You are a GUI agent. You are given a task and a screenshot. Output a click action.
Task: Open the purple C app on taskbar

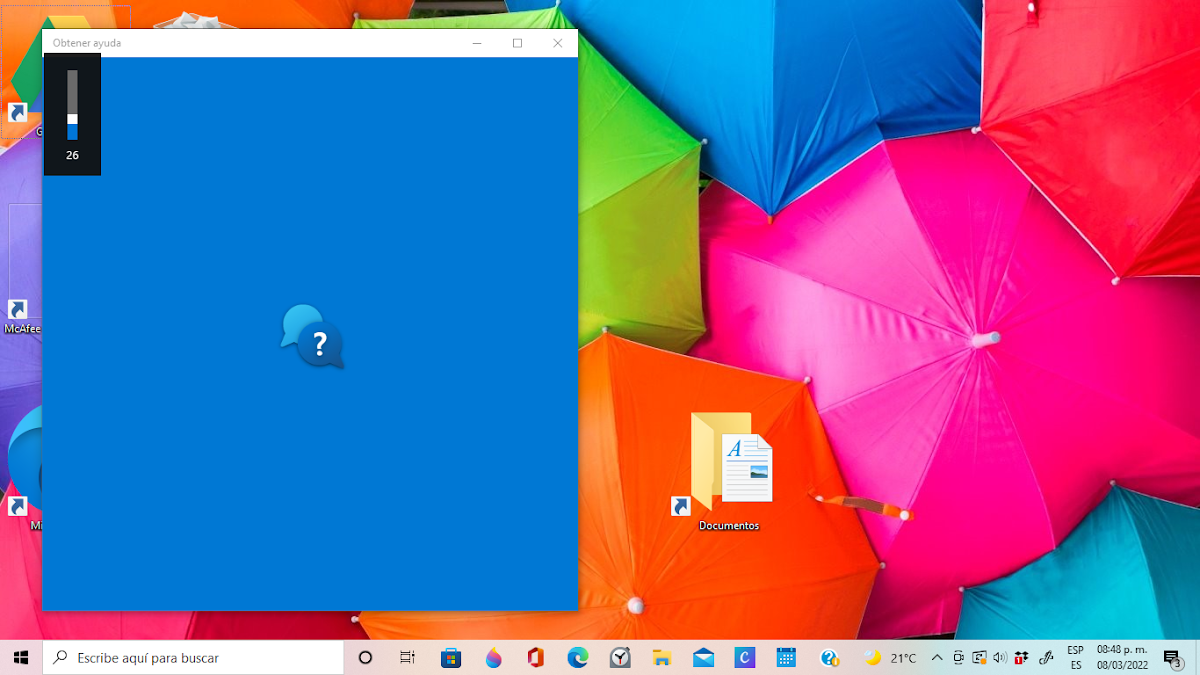click(745, 657)
